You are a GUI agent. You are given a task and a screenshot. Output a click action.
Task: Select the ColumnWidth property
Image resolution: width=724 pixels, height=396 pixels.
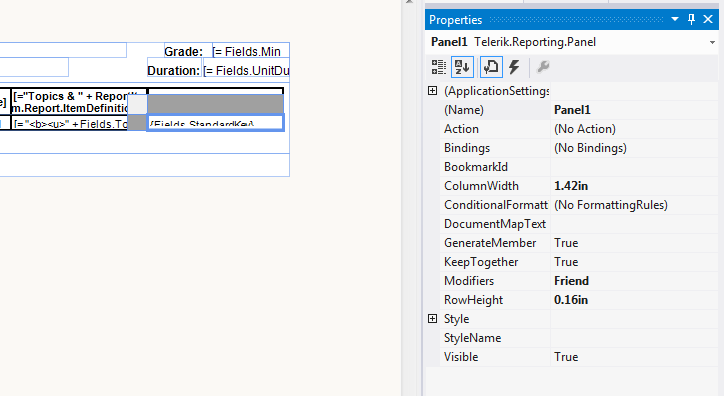click(x=495, y=186)
